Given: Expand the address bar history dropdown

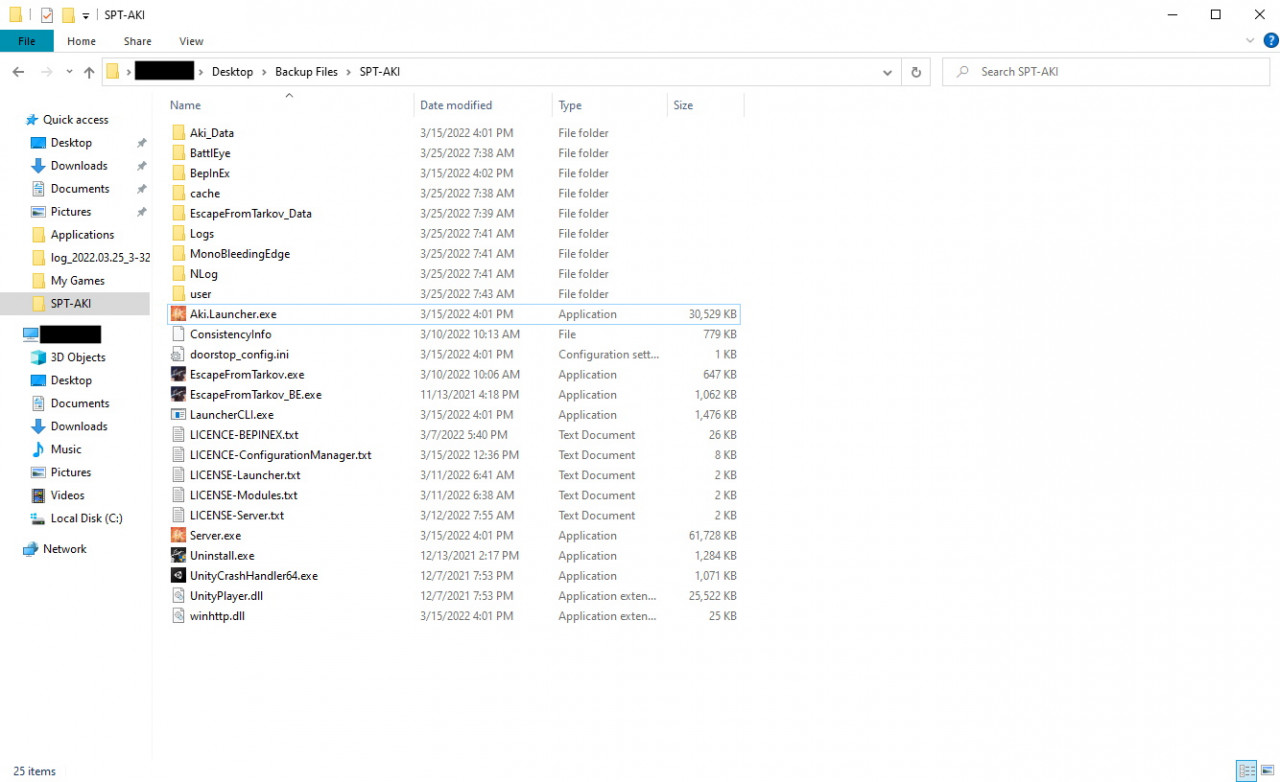Looking at the screenshot, I should click(x=887, y=72).
